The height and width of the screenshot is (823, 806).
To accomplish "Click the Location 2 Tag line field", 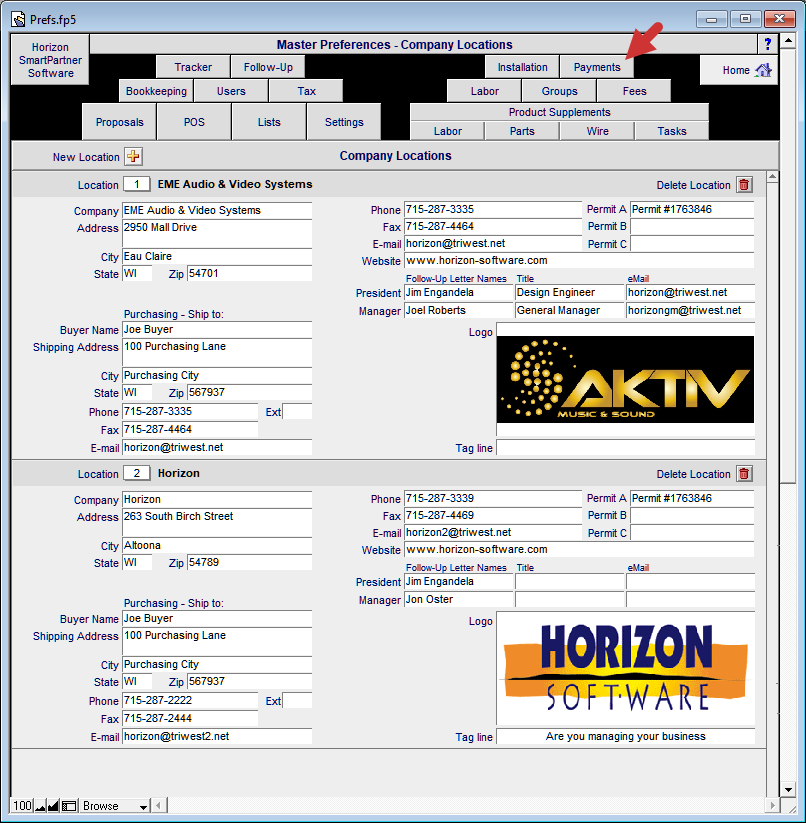I will tap(625, 736).
